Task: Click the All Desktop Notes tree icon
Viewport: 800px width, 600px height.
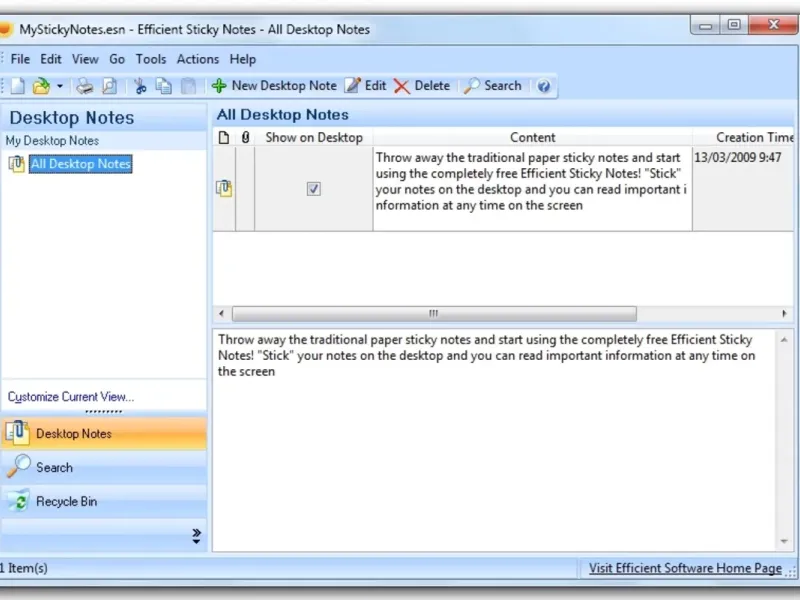Action: pos(16,164)
